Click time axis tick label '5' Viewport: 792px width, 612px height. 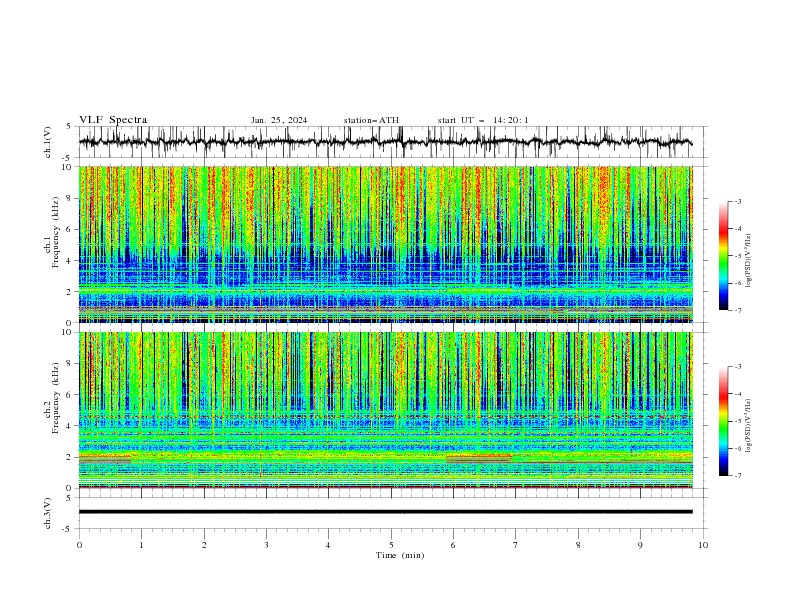pos(391,545)
